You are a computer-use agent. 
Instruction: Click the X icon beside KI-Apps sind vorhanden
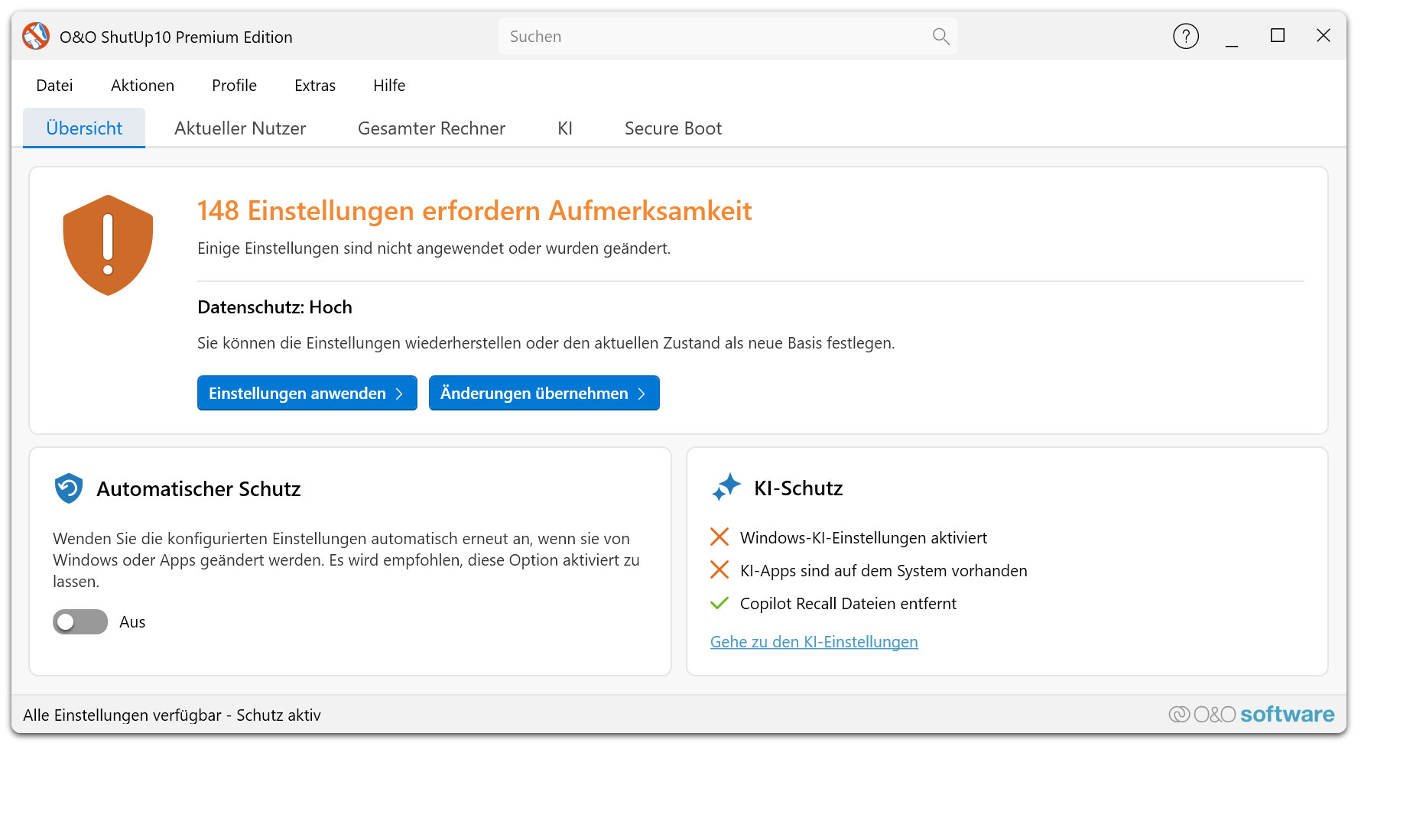click(719, 570)
